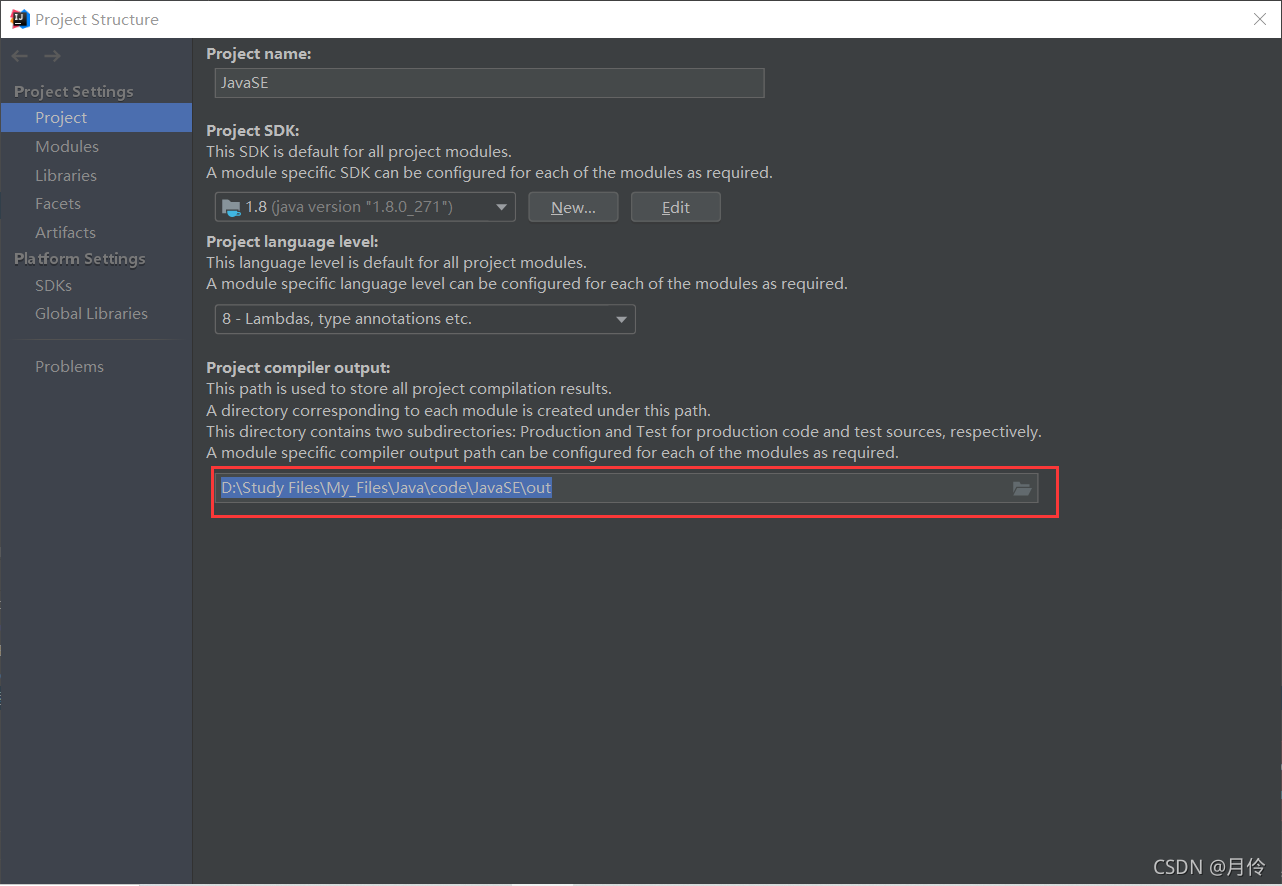Click the Project language level label

pos(292,241)
